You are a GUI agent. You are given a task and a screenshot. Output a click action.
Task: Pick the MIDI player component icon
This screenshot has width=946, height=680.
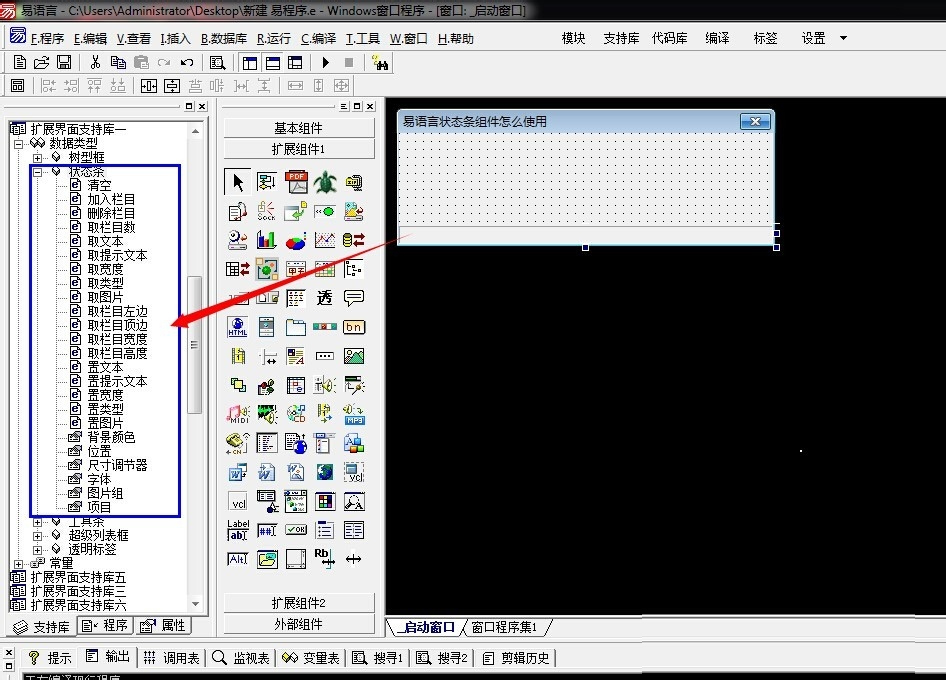[x=238, y=414]
